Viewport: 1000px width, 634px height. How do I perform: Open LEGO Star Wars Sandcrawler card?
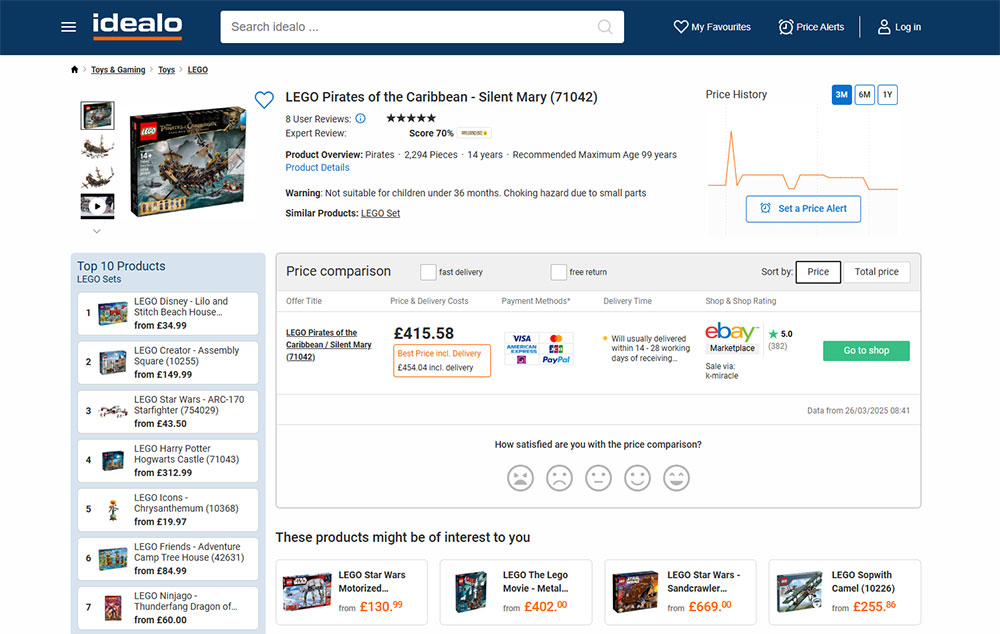pos(680,593)
